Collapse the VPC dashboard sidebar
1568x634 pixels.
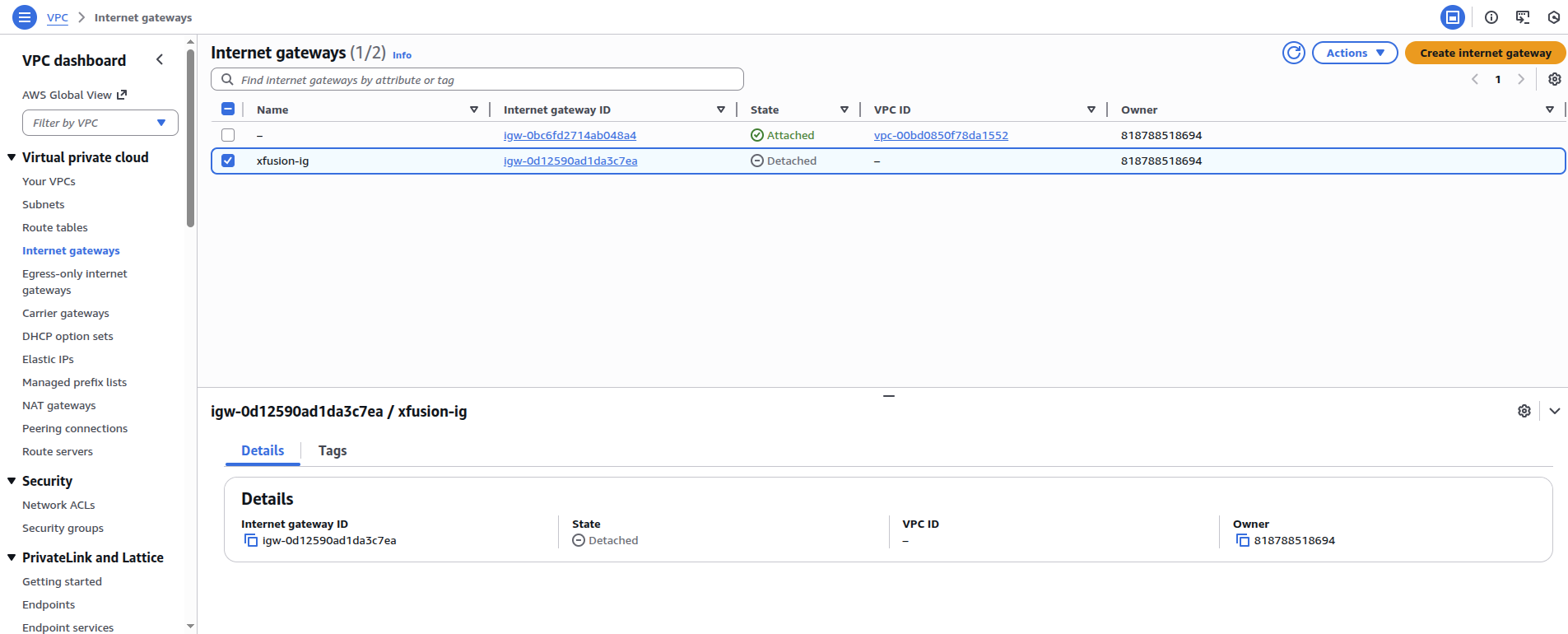[160, 59]
